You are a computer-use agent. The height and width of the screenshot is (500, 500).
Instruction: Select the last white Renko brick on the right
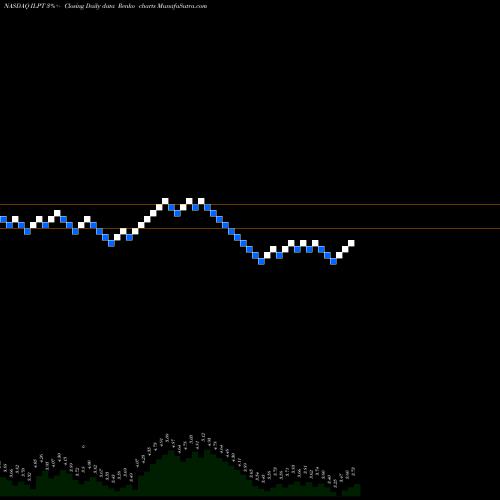[351, 243]
